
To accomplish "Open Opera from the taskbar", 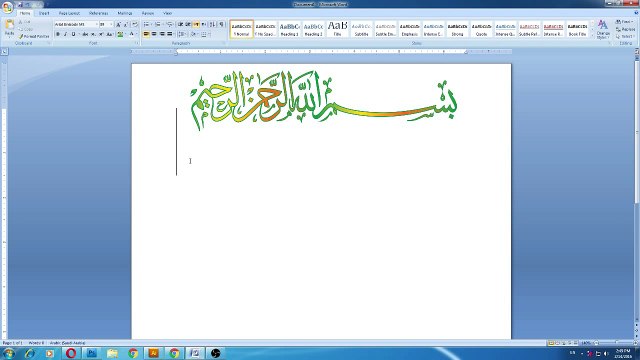I will 71,353.
